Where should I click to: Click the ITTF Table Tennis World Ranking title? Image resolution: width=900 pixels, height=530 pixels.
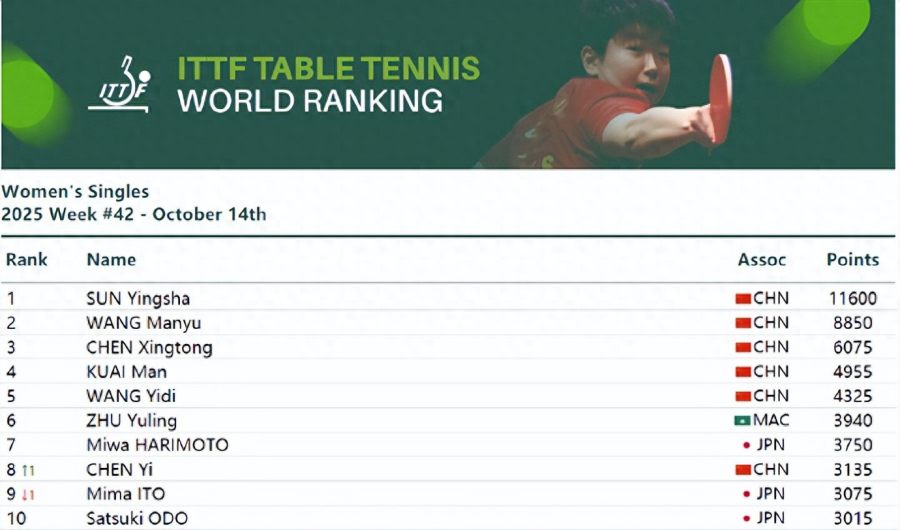click(328, 84)
